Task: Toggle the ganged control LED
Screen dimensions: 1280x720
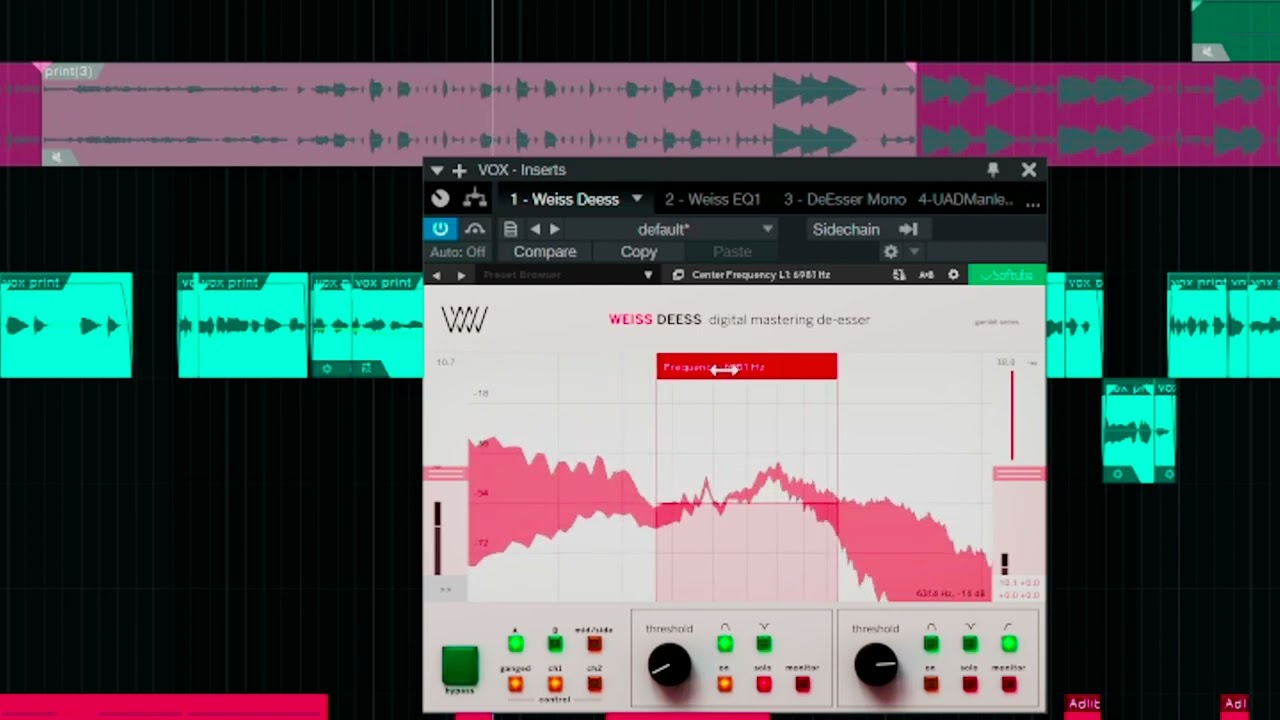Action: [x=515, y=684]
